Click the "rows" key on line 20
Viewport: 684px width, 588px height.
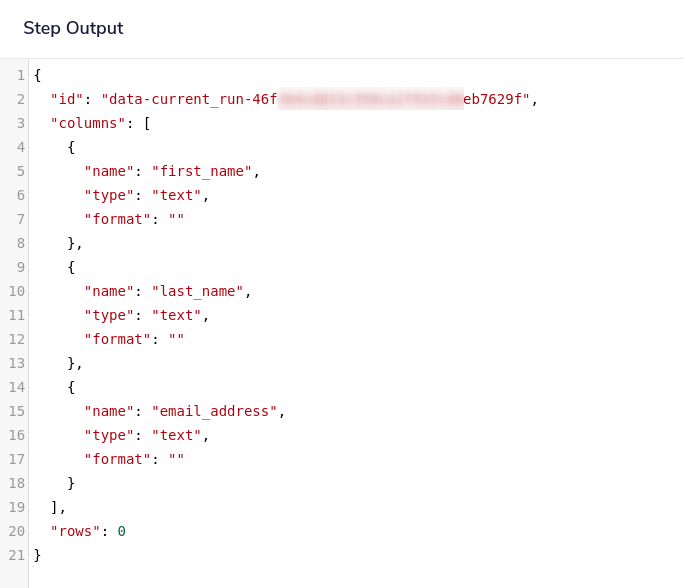tap(75, 531)
